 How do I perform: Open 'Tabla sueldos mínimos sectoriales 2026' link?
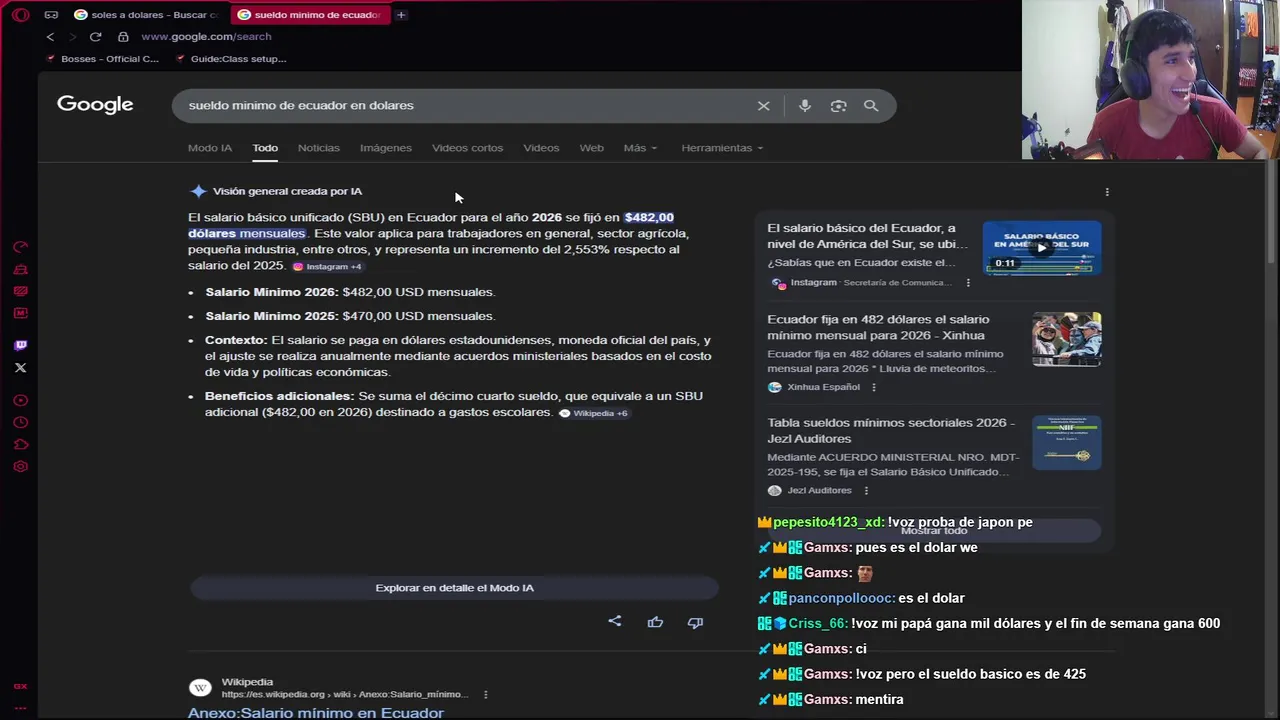(x=891, y=431)
